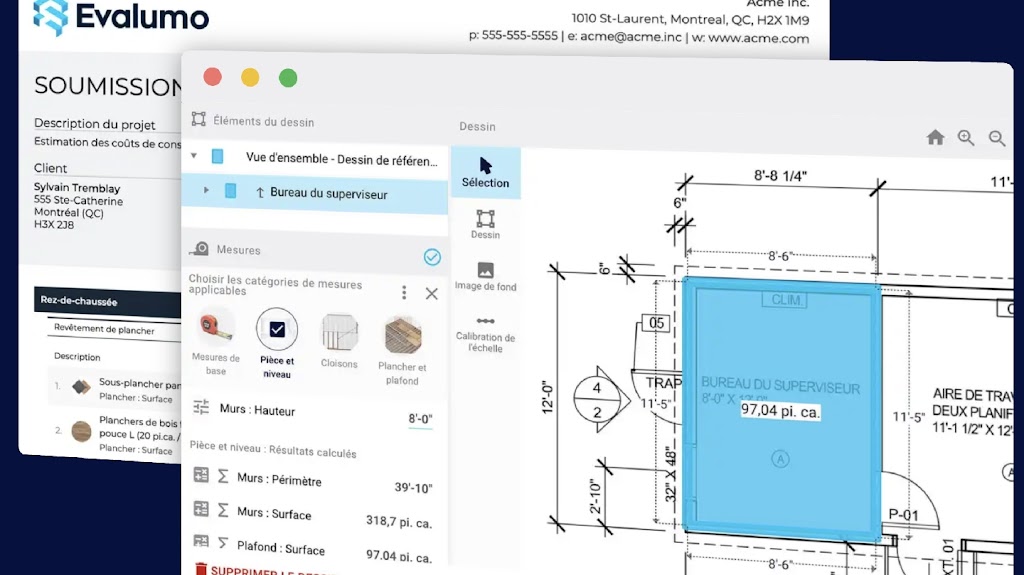
Task: Click the Murs : Périmètre sigma icon
Action: [223, 476]
